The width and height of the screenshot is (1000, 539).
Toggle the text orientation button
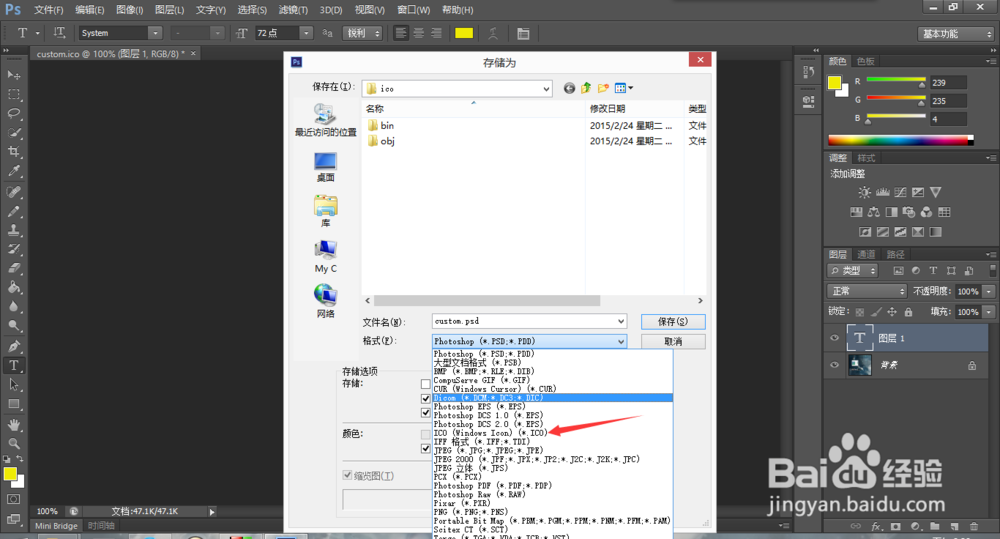(59, 33)
